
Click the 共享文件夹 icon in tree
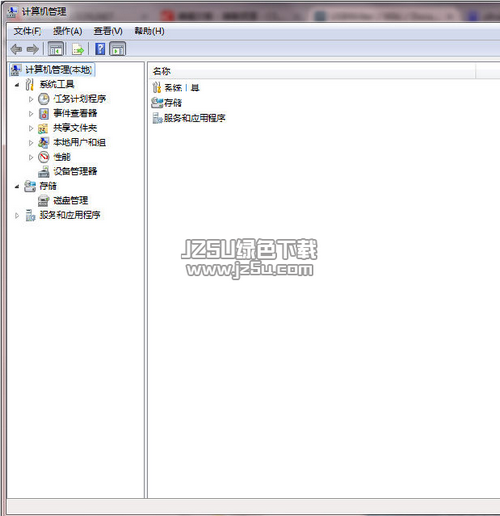pos(43,128)
